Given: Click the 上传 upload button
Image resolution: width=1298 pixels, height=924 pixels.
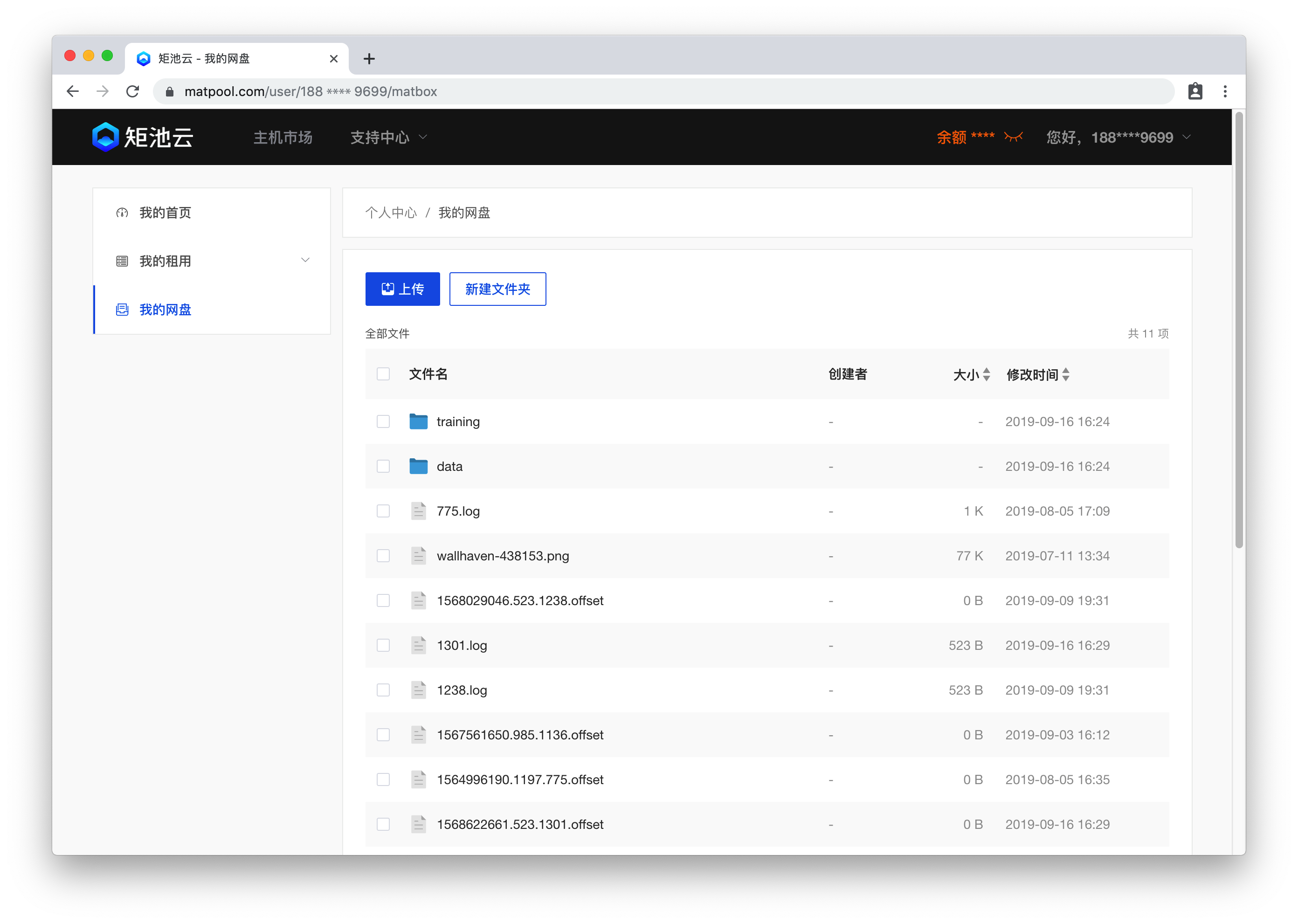Looking at the screenshot, I should 402,289.
